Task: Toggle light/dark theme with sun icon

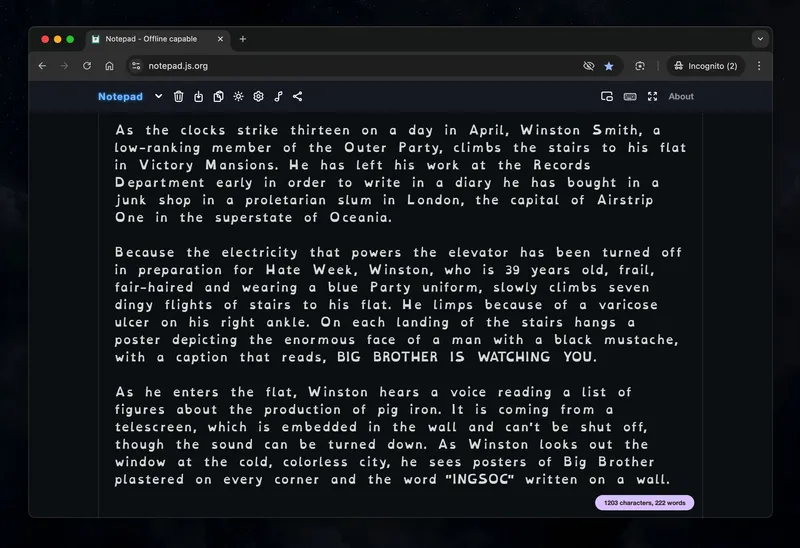Action: [238, 97]
